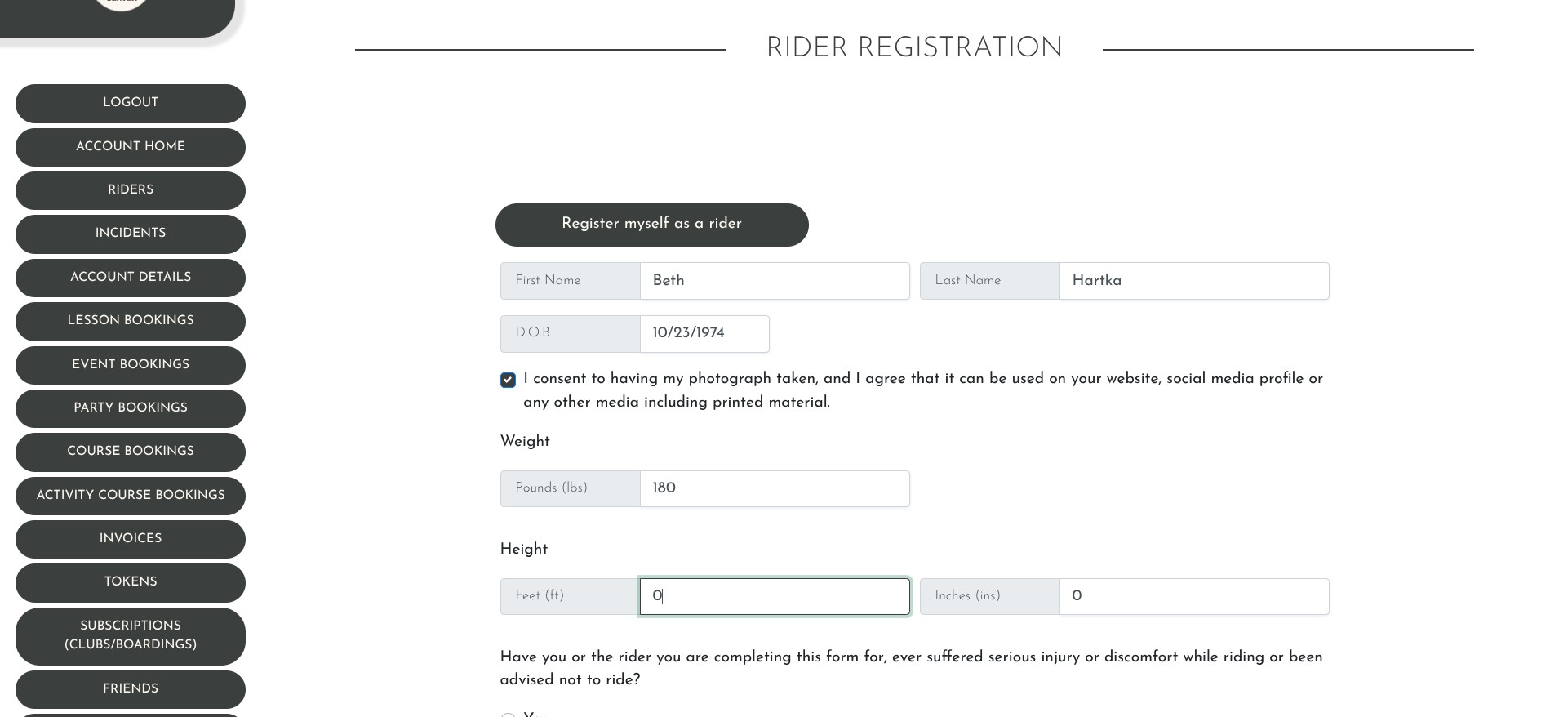Focus the First Name field
This screenshot has height=717, width=1568.
click(x=775, y=281)
